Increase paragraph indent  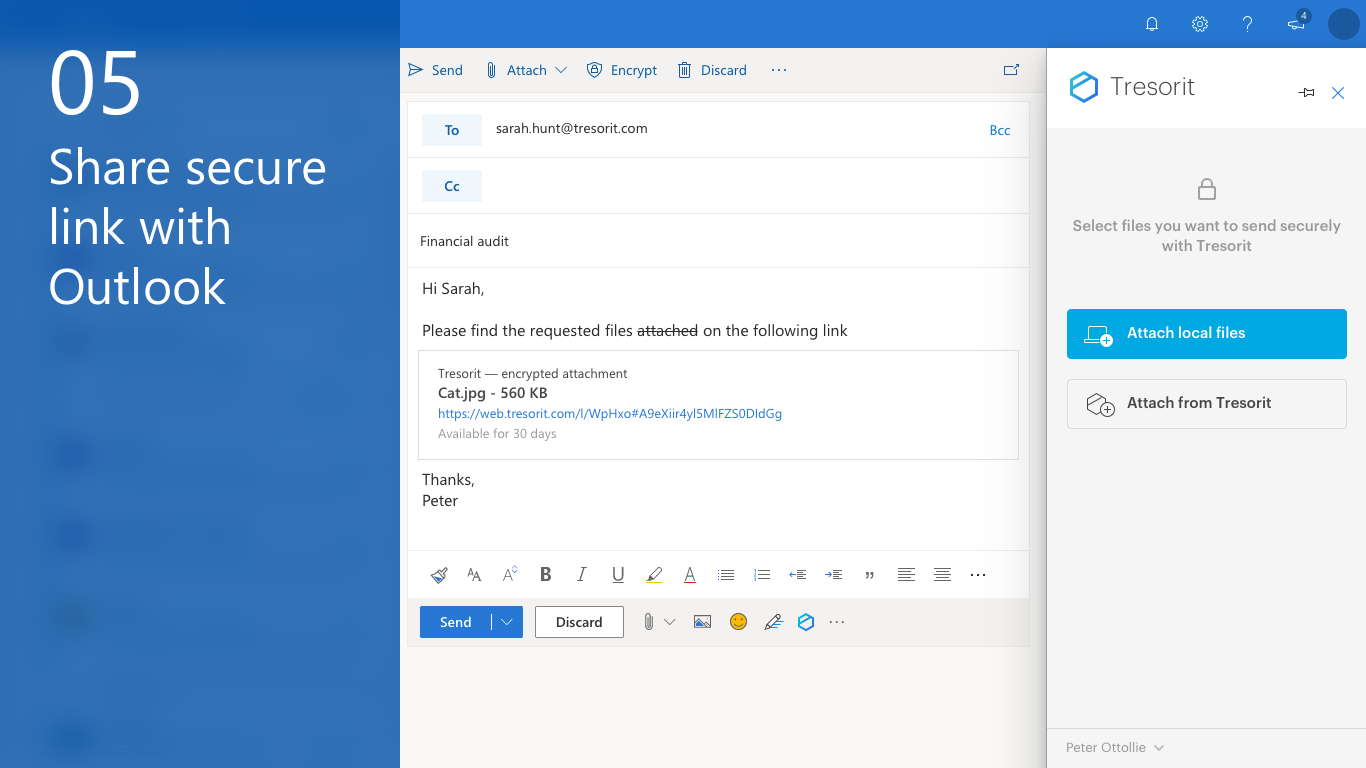833,575
